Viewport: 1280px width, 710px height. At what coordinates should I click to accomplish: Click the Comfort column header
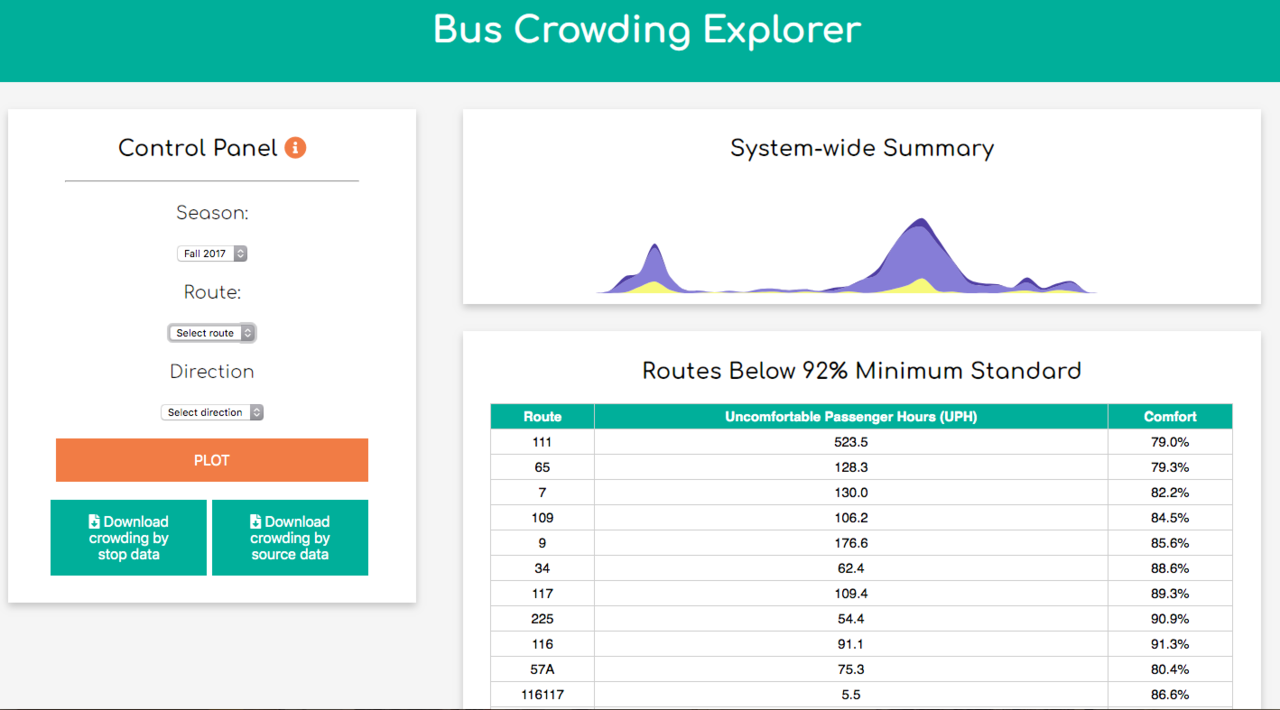coord(1170,417)
